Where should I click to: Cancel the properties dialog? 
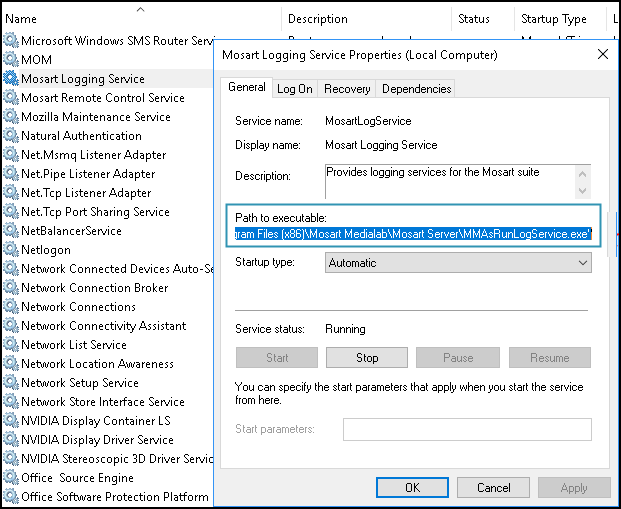pyautogui.click(x=494, y=488)
